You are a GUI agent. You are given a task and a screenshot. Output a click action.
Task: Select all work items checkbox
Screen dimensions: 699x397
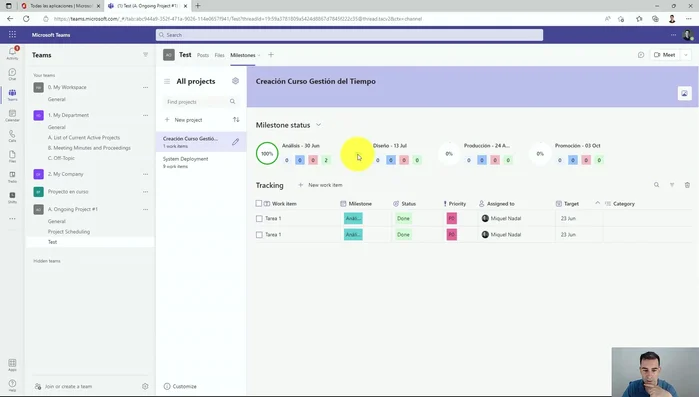(x=259, y=203)
